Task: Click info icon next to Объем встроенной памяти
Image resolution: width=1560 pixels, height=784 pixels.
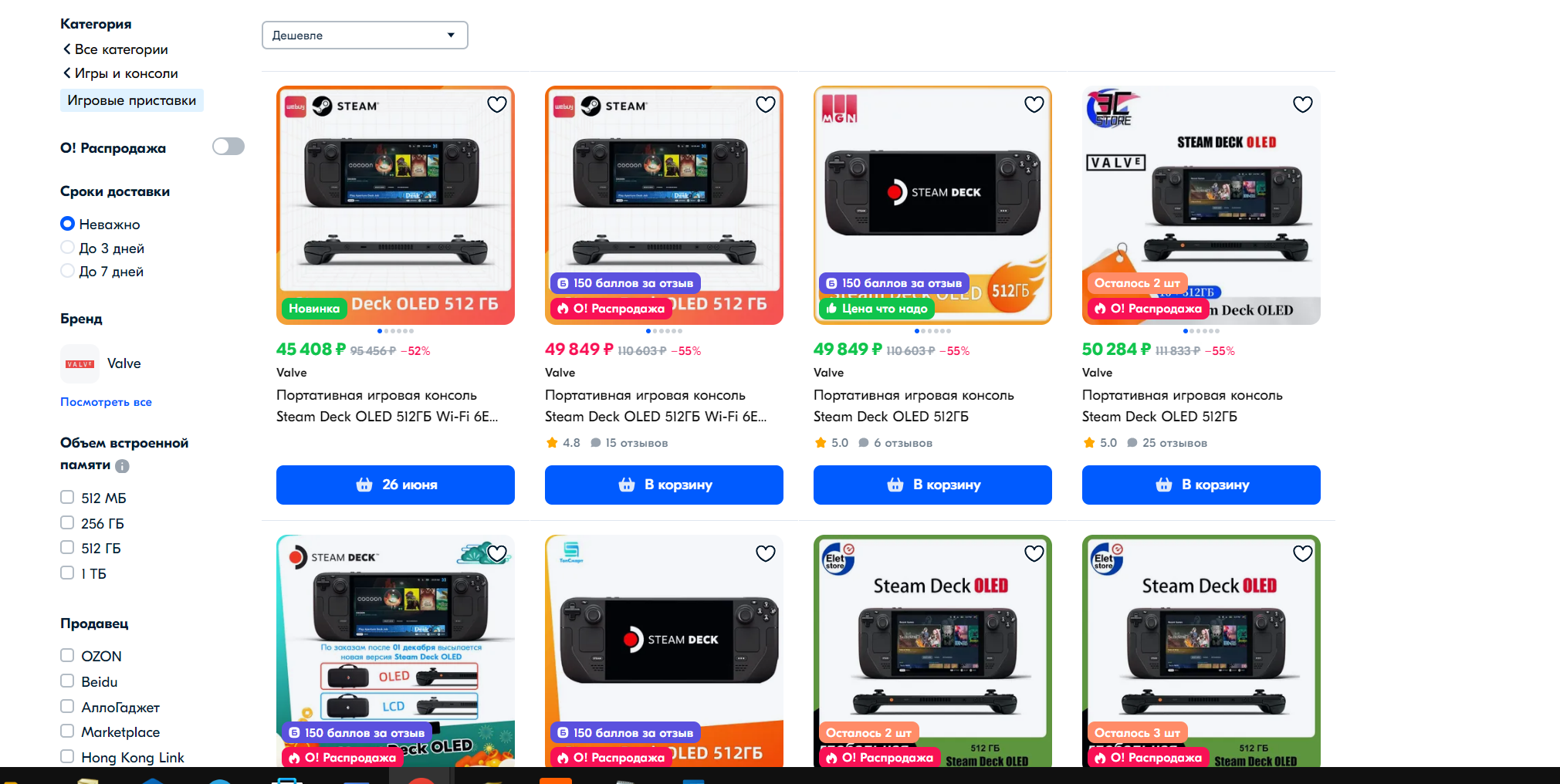Action: coord(122,466)
